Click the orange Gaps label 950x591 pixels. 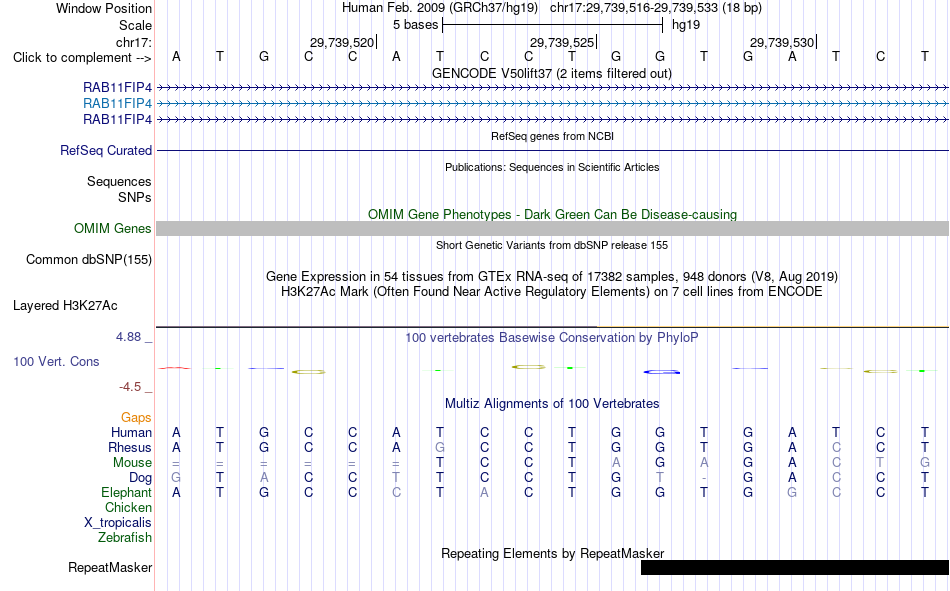pyautogui.click(x=136, y=418)
